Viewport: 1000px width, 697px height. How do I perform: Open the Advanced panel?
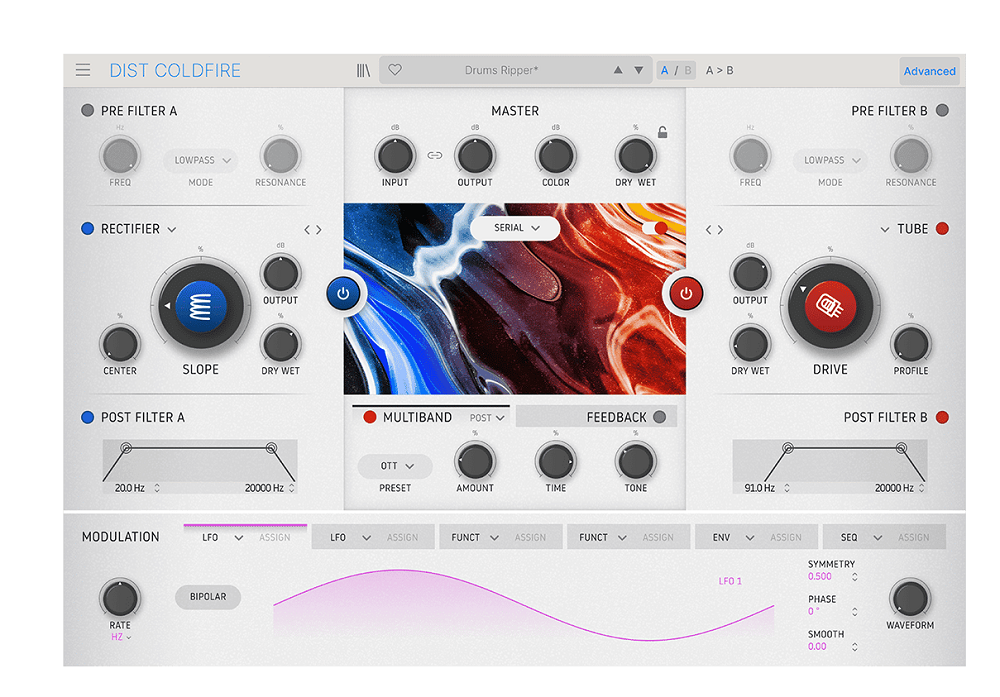tap(930, 70)
